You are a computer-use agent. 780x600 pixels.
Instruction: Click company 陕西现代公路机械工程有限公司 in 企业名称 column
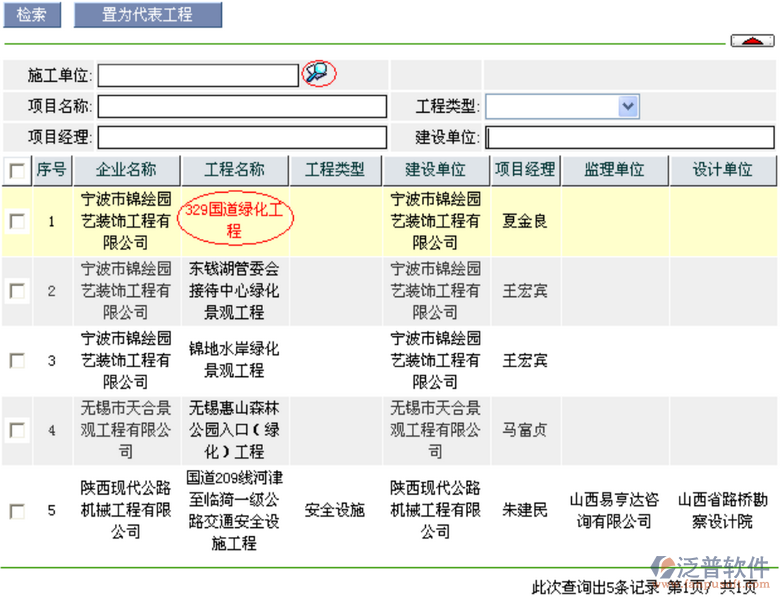(x=126, y=510)
